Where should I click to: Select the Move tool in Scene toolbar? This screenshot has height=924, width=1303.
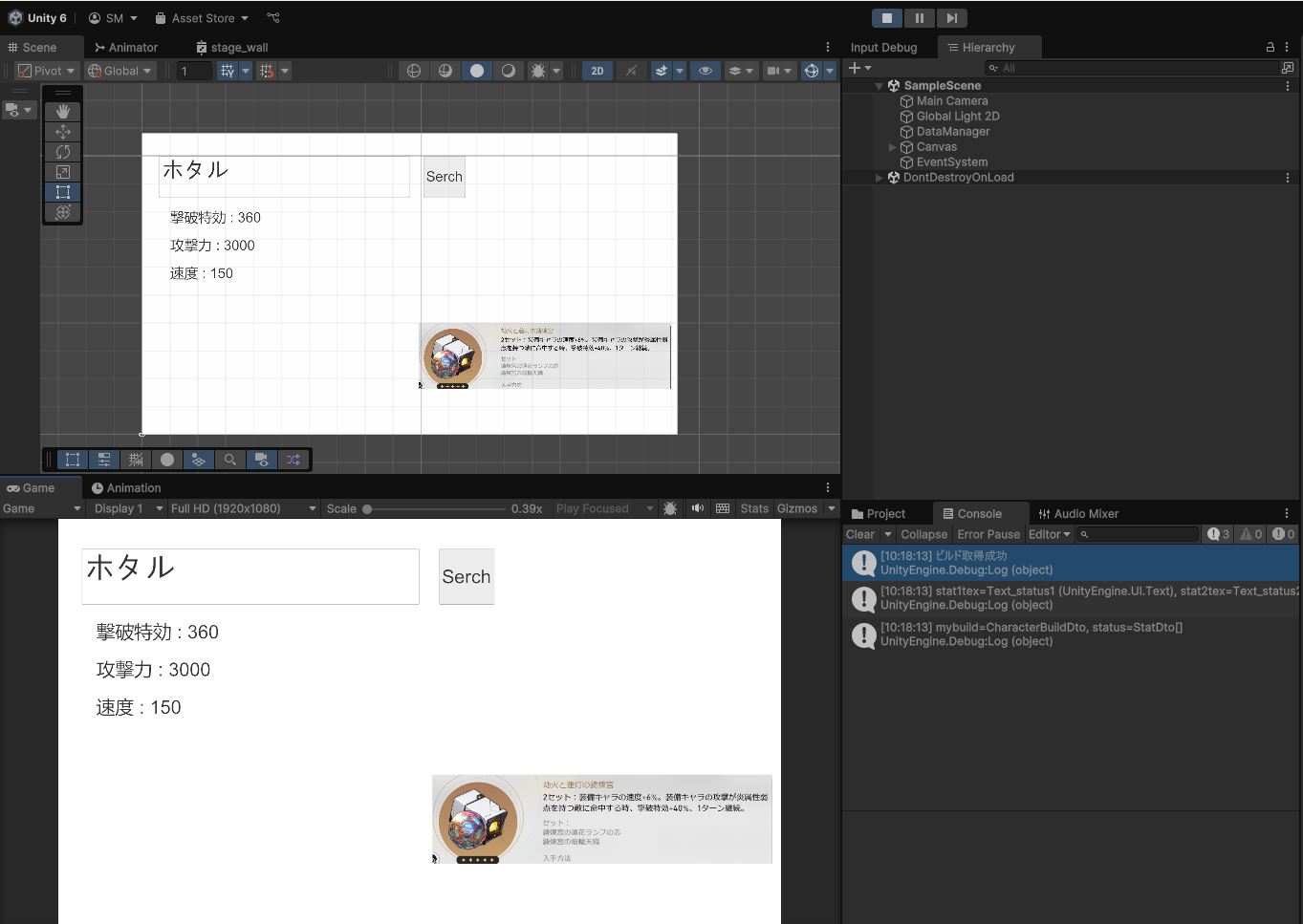pos(63,132)
